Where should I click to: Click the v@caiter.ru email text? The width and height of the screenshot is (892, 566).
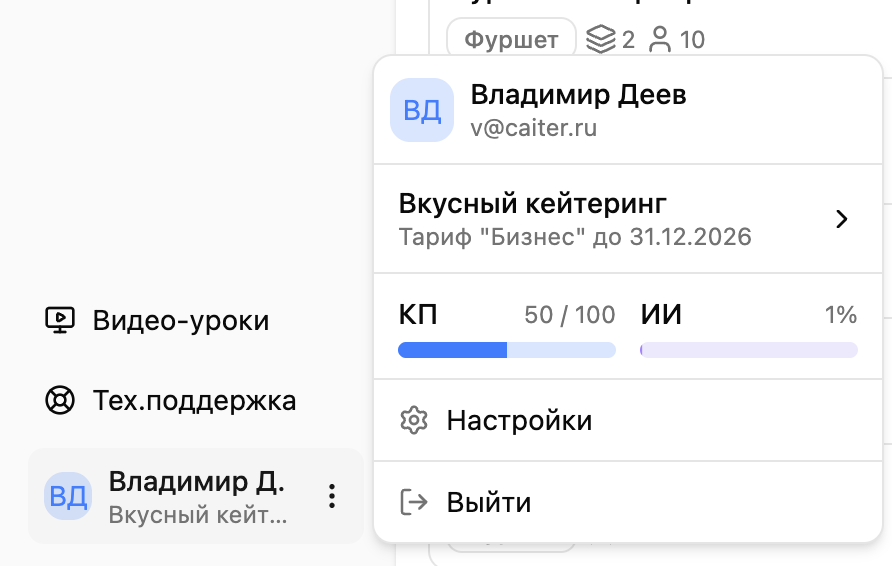pos(534,128)
